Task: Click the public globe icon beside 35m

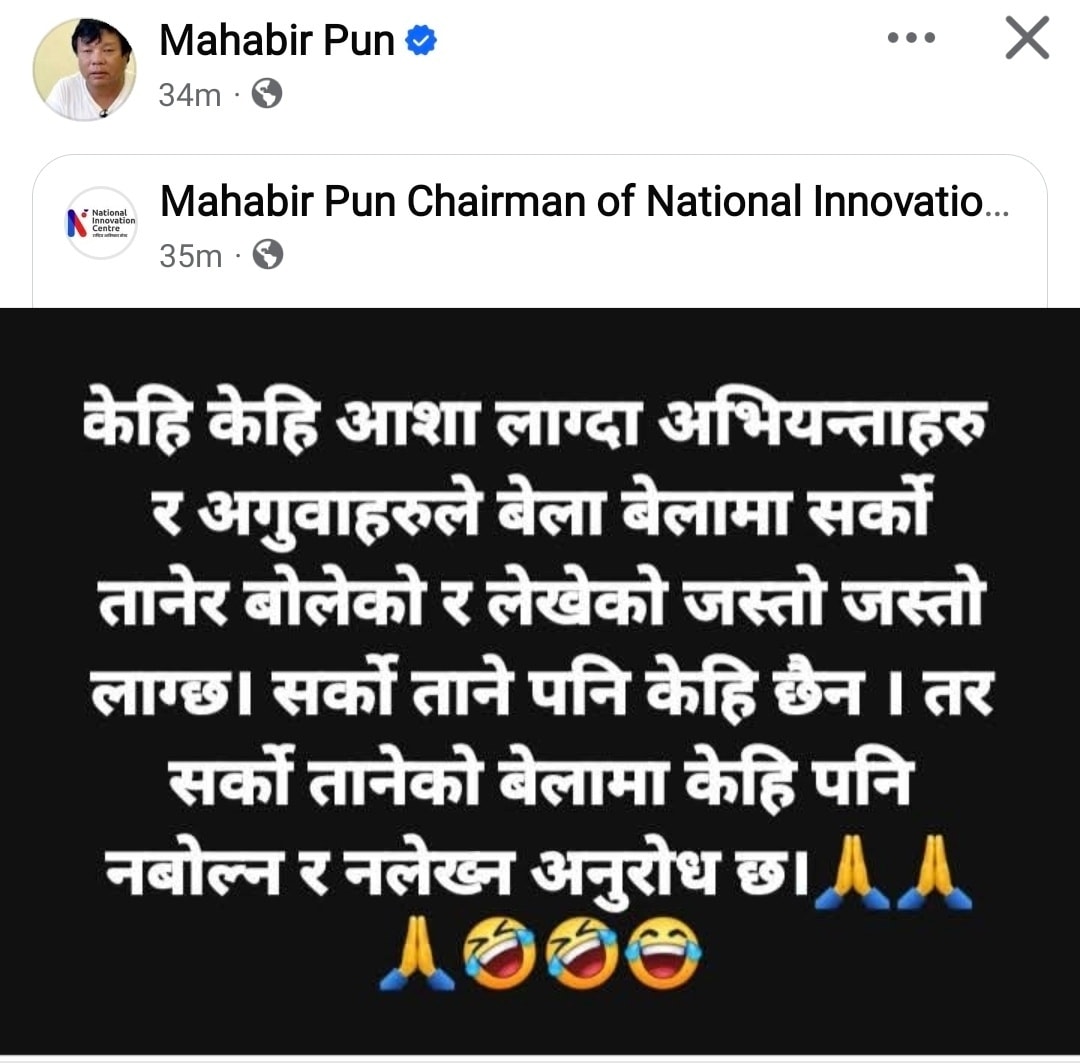Action: [x=268, y=254]
